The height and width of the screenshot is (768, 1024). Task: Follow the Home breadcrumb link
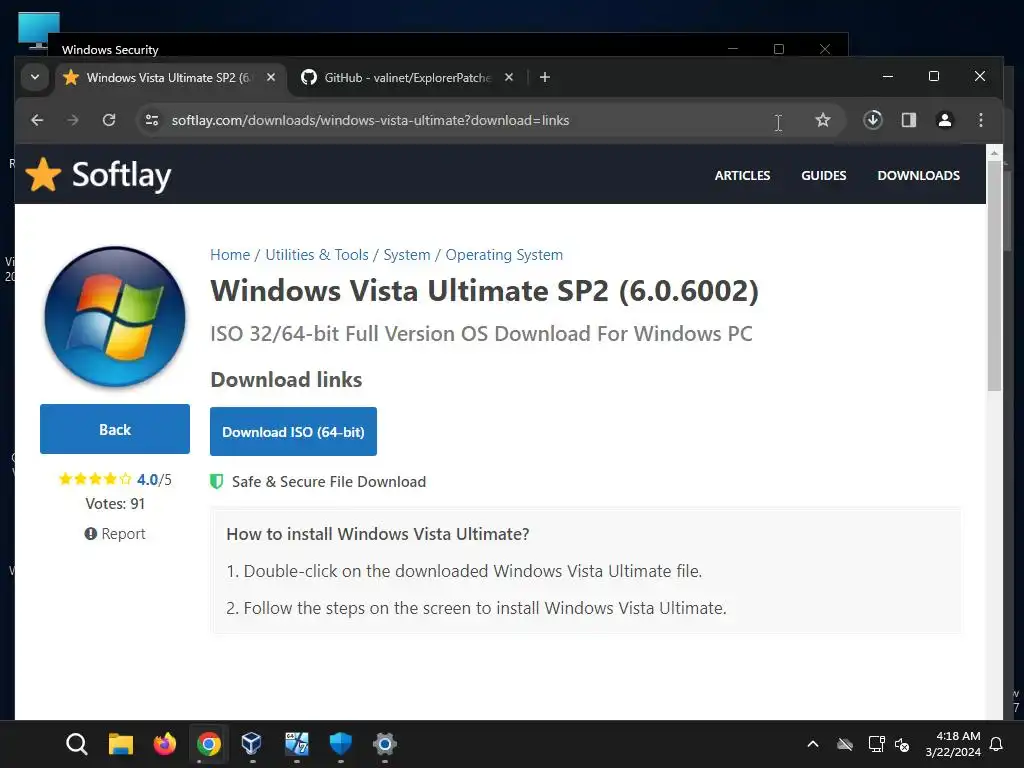coord(230,255)
